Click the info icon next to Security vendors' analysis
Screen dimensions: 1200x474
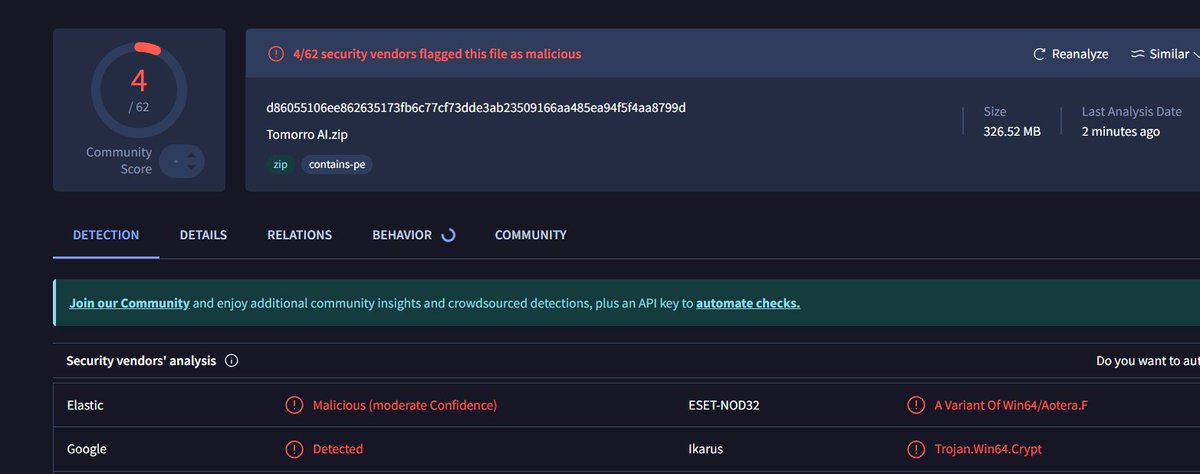pos(232,361)
